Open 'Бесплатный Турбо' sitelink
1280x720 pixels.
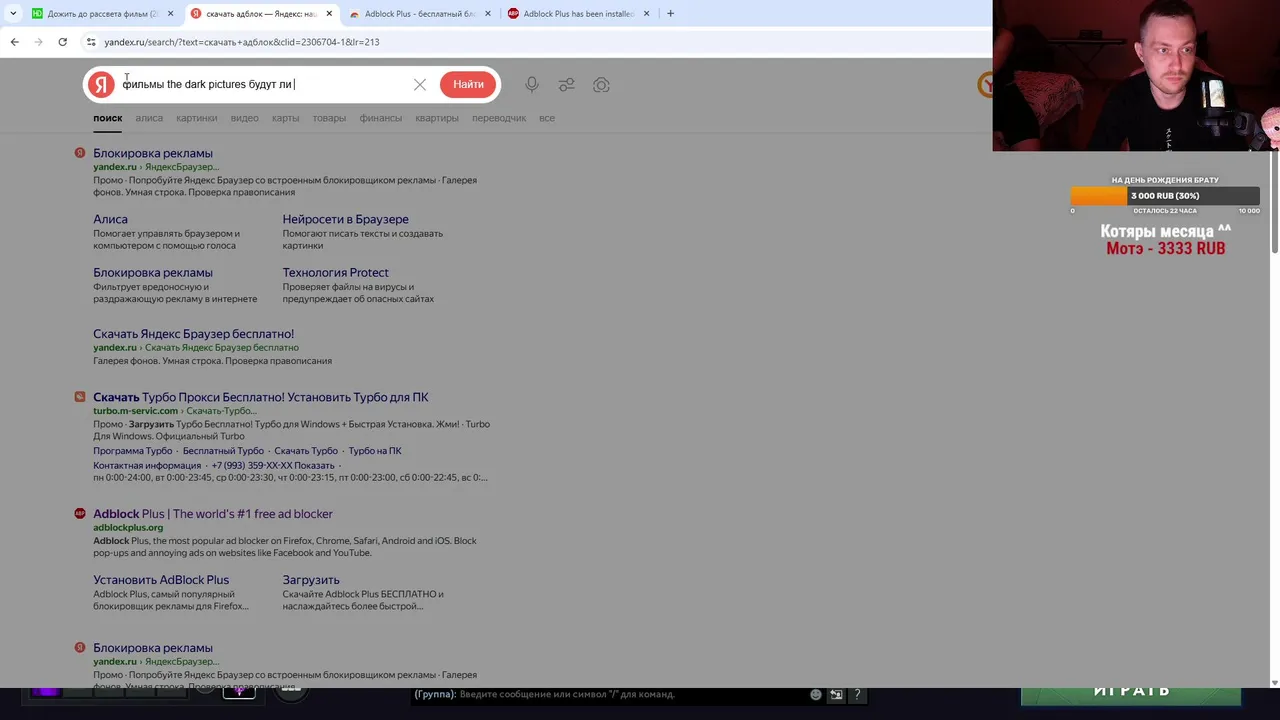(223, 451)
